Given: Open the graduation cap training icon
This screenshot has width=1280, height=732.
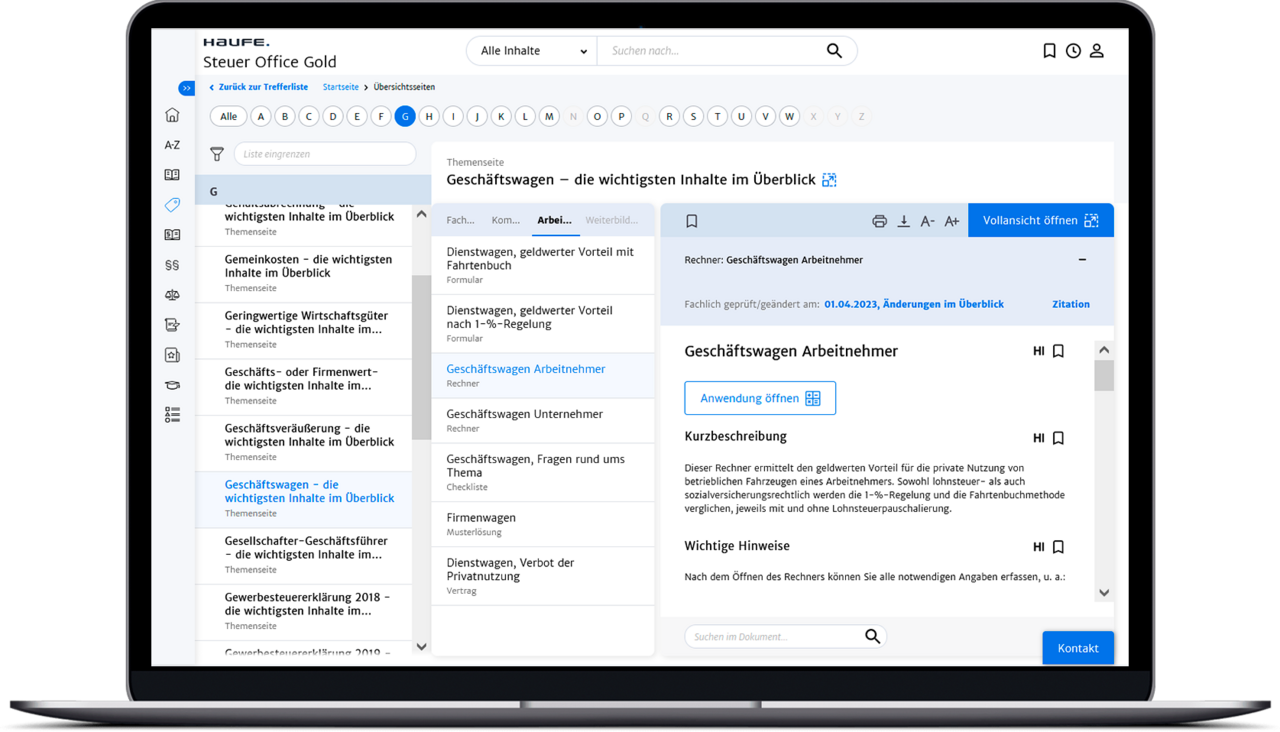Looking at the screenshot, I should pos(172,385).
